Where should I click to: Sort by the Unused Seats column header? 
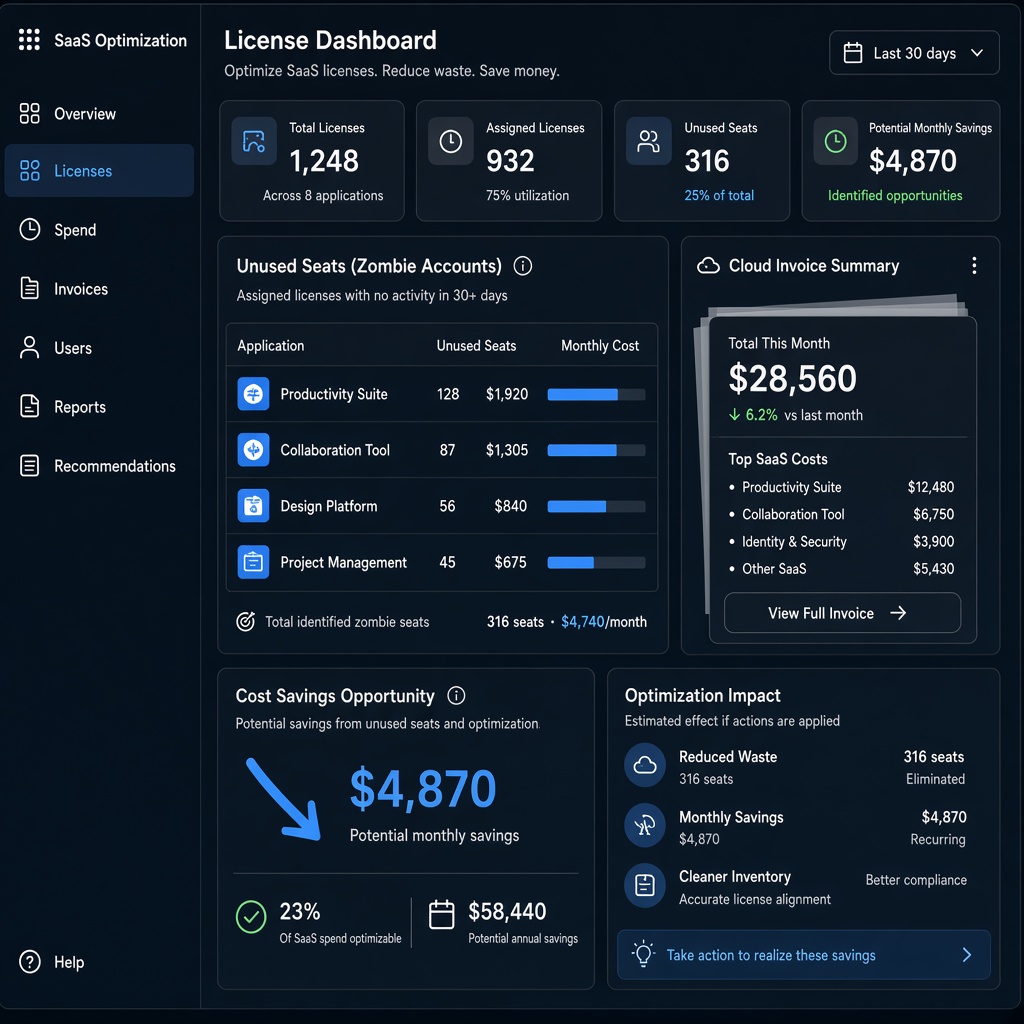pos(476,345)
